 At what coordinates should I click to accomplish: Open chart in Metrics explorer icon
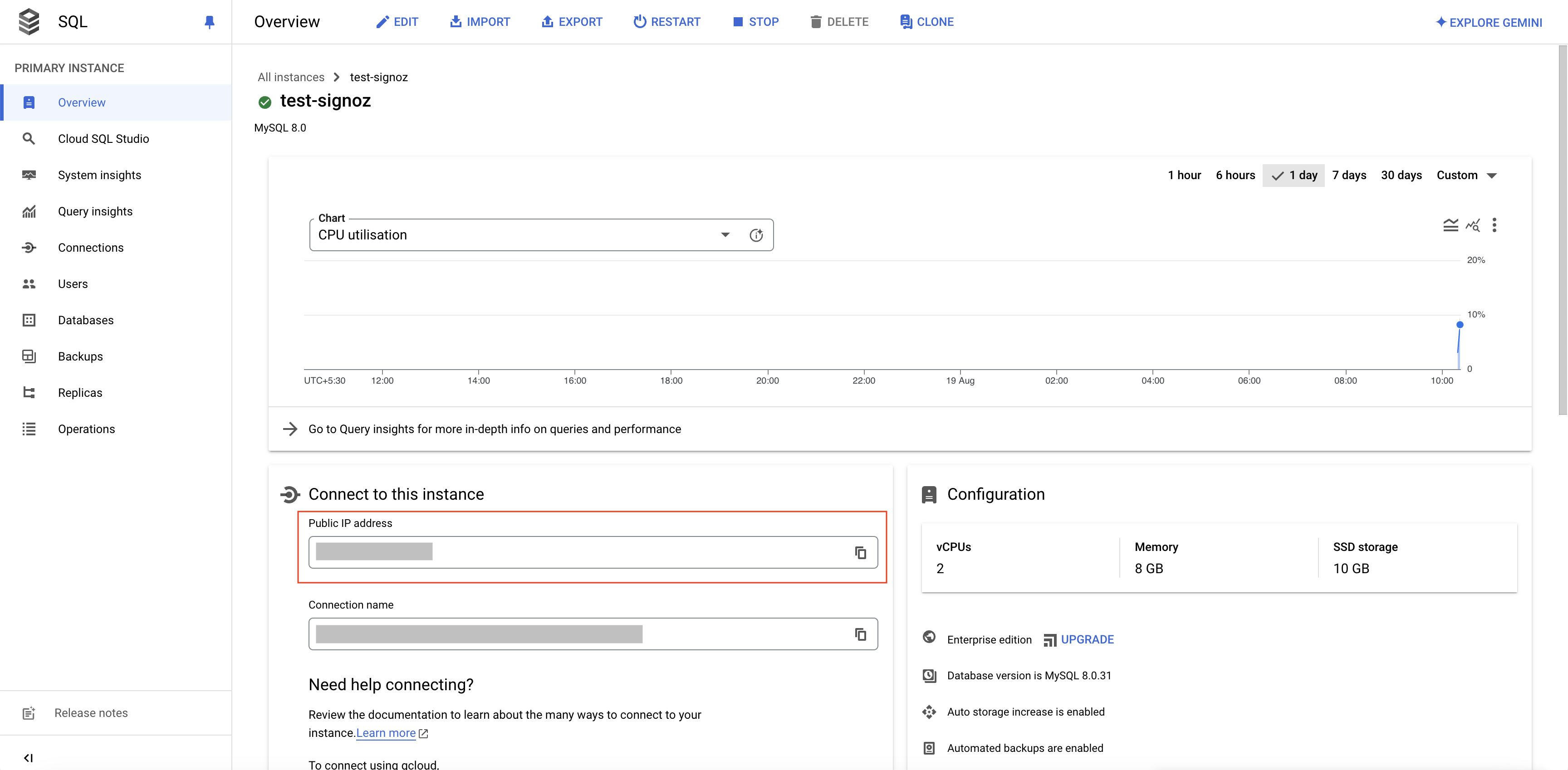pyautogui.click(x=1472, y=225)
